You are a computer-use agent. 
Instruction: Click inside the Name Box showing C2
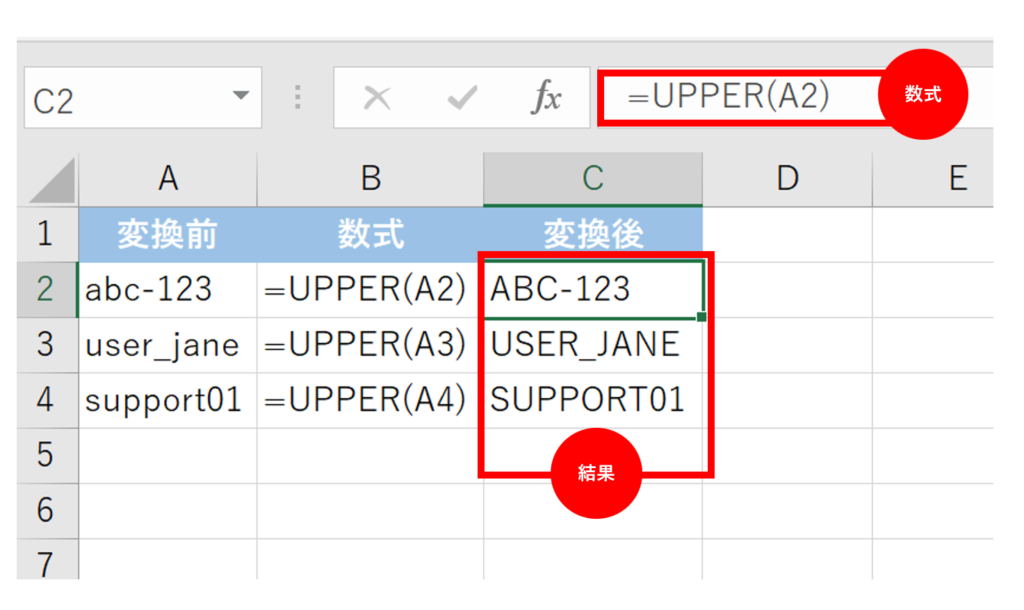pyautogui.click(x=120, y=99)
